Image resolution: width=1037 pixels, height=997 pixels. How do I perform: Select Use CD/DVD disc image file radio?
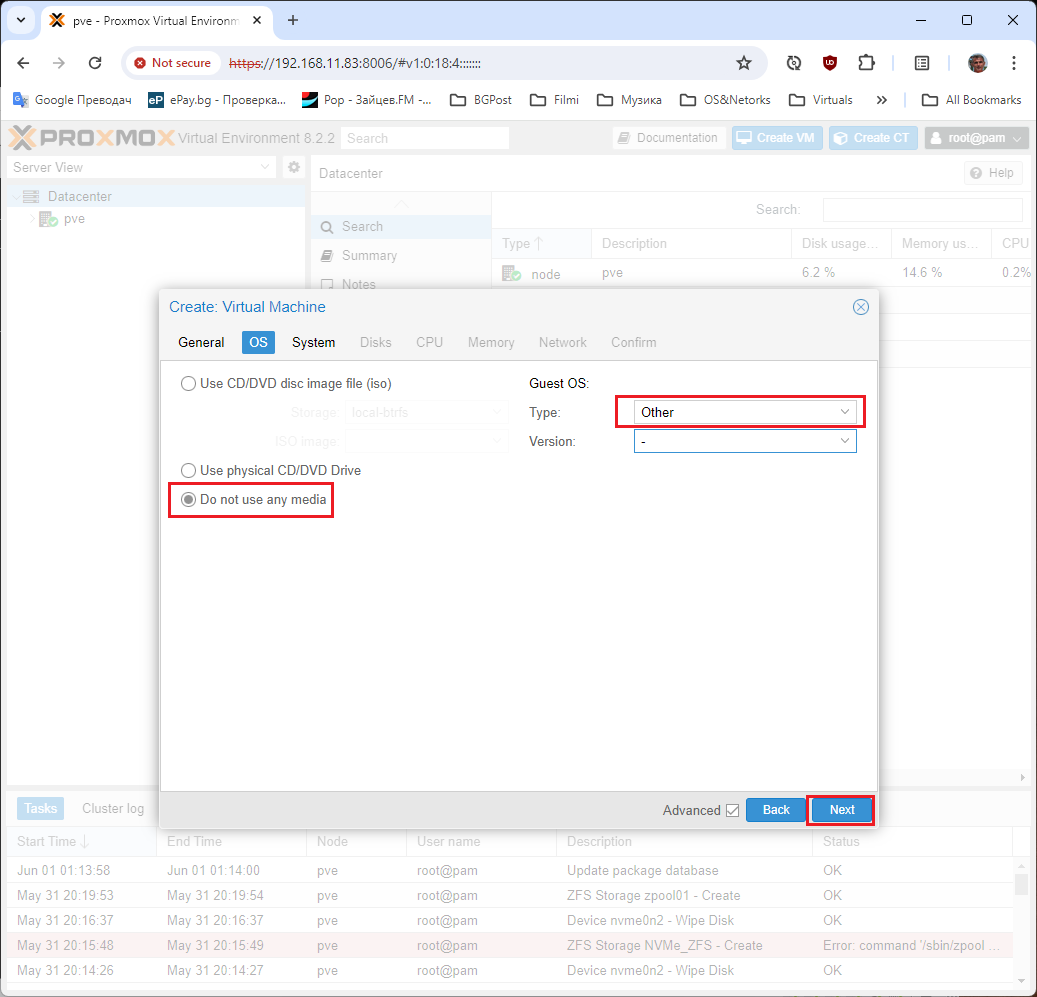tap(188, 383)
